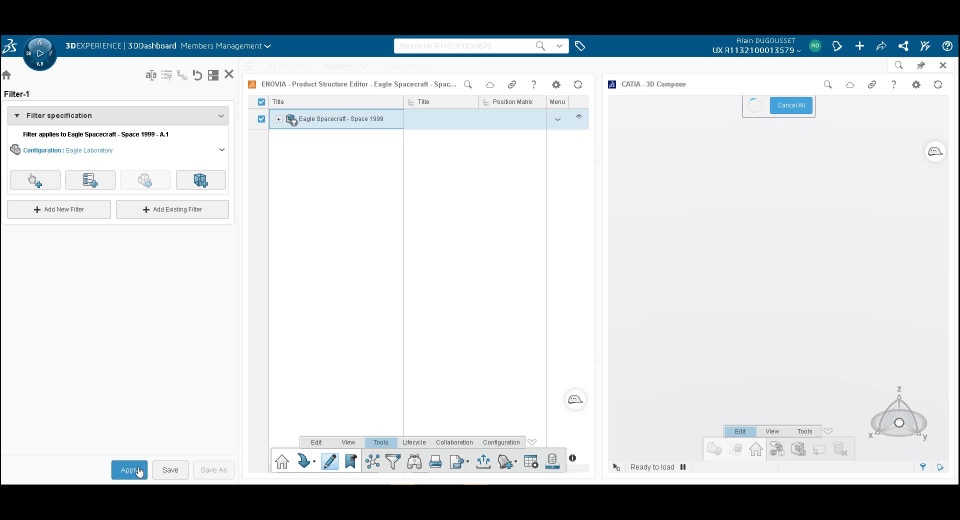Open Configuration tab
The width and height of the screenshot is (960, 520).
501,442
